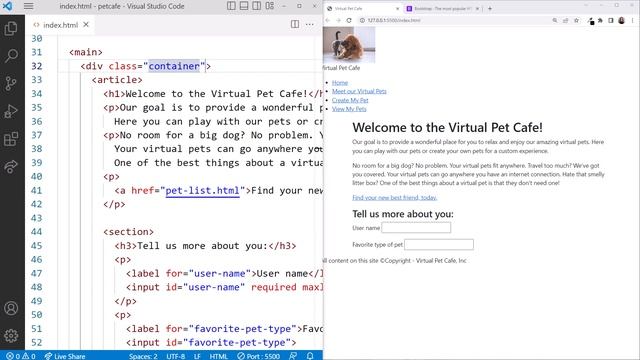
Task: Toggle secondary side bar layout button
Action: pos(257,6)
